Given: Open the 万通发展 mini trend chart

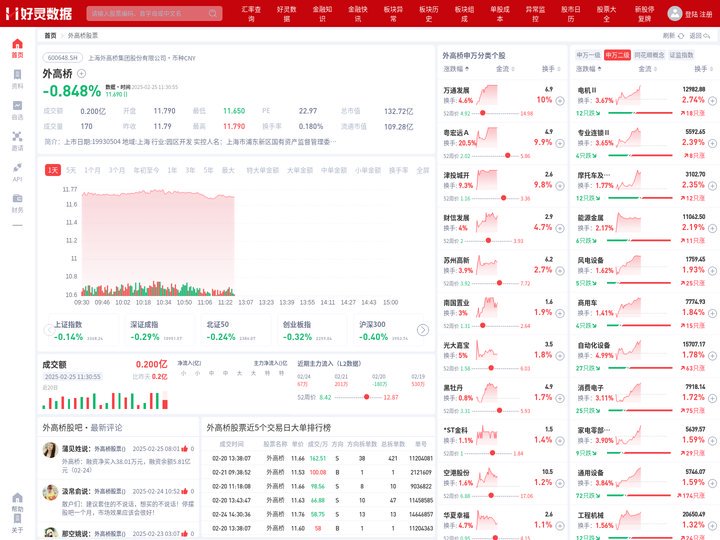Looking at the screenshot, I should (x=487, y=95).
